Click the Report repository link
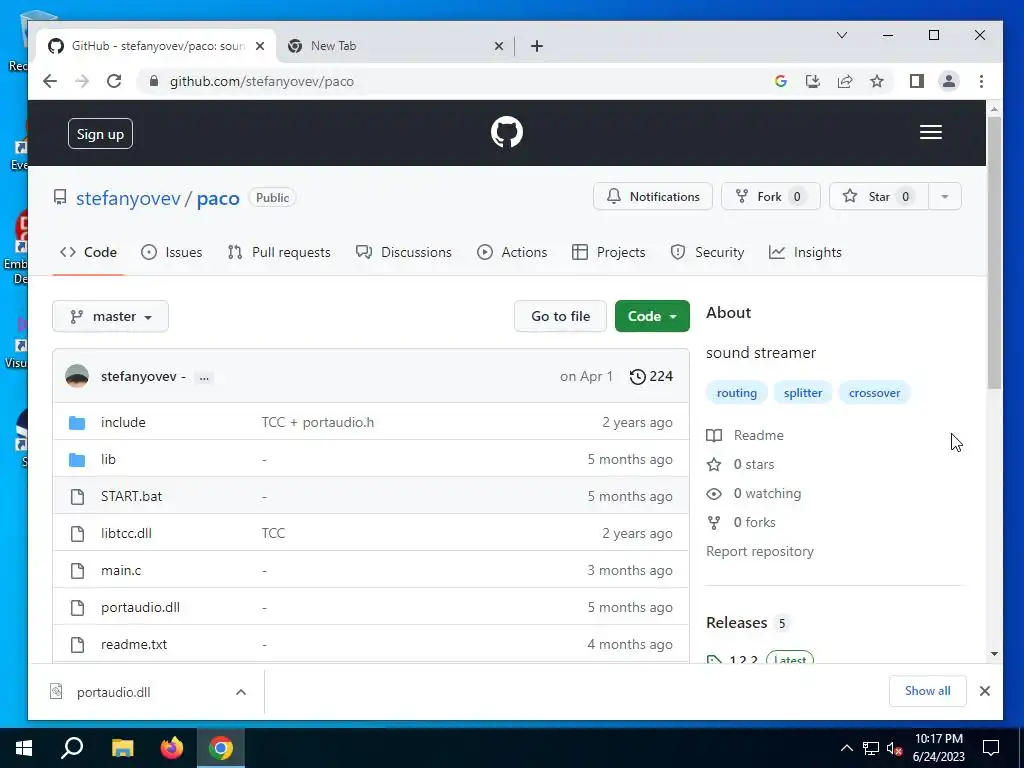The image size is (1024, 768). click(x=760, y=552)
